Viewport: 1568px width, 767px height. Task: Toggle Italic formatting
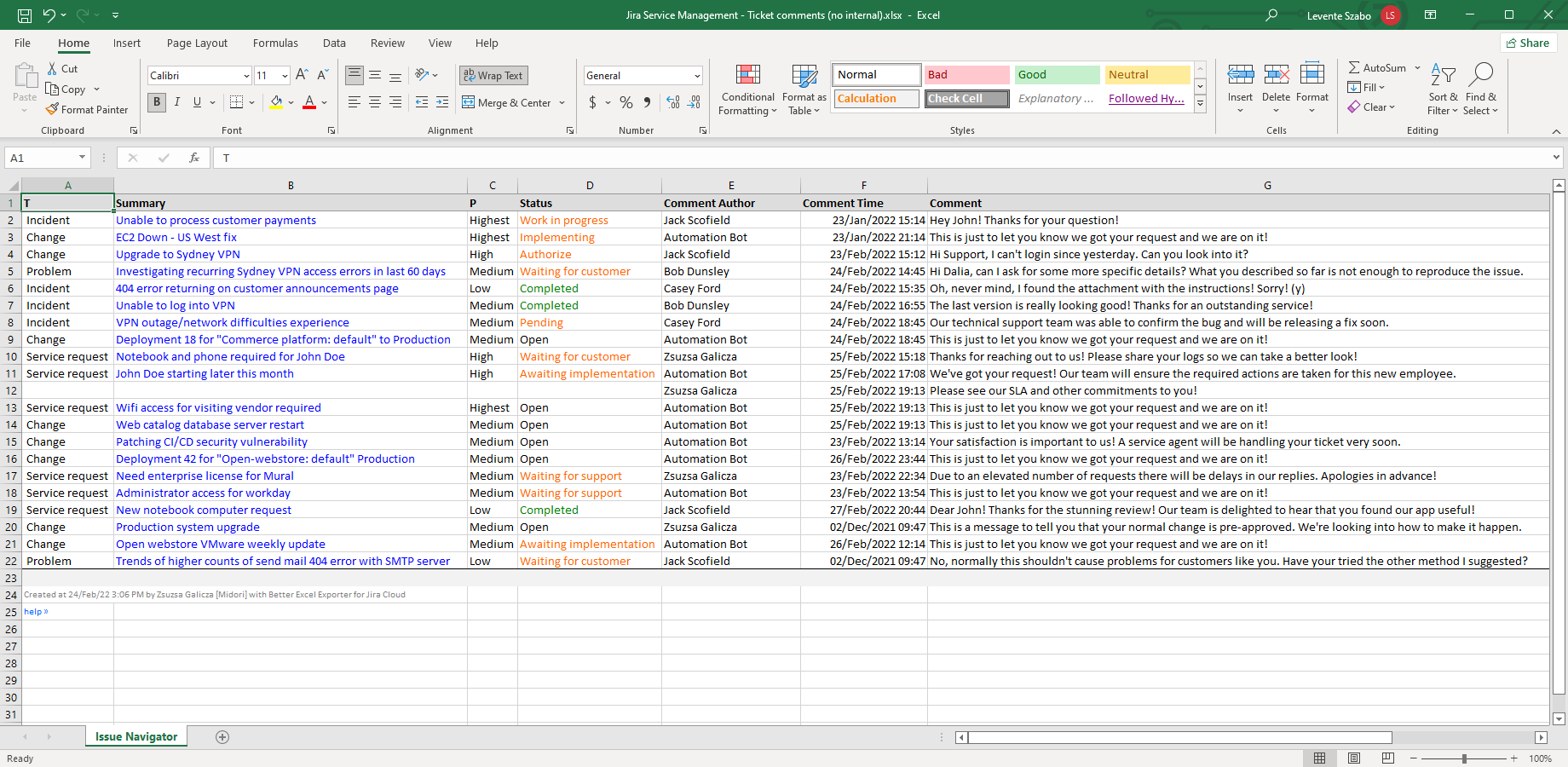click(177, 102)
